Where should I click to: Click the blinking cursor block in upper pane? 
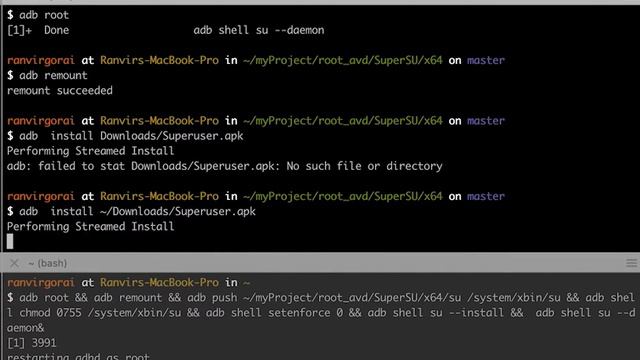click(10, 241)
